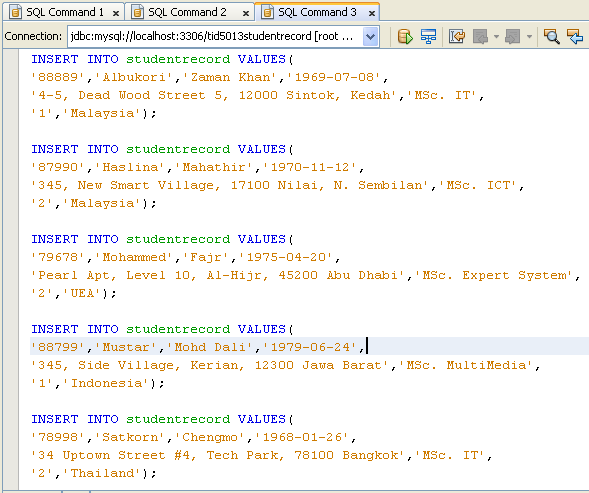
Task: Click the New Smart Village address string
Action: pos(230,185)
